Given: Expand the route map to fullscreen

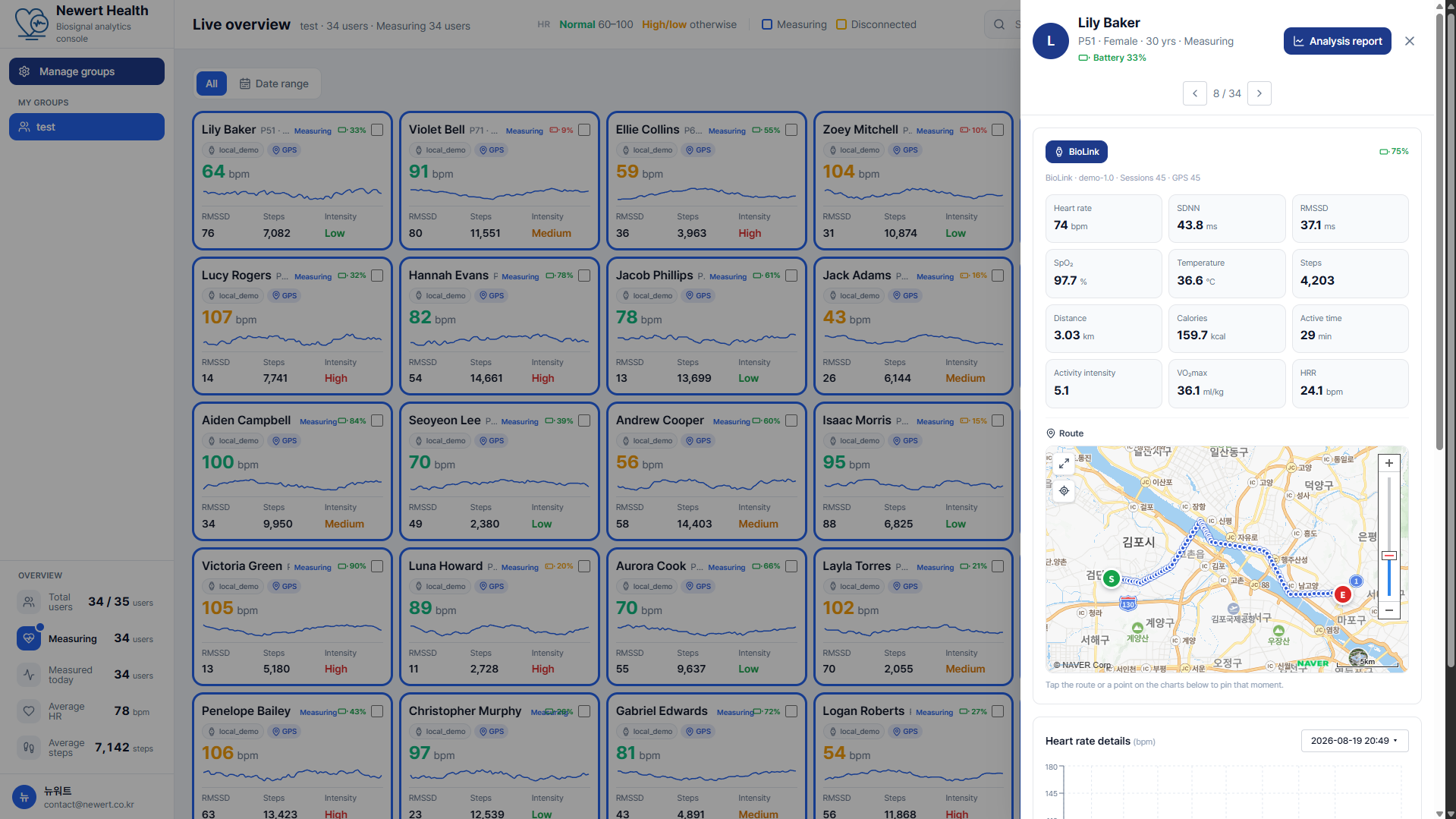Looking at the screenshot, I should (1064, 463).
